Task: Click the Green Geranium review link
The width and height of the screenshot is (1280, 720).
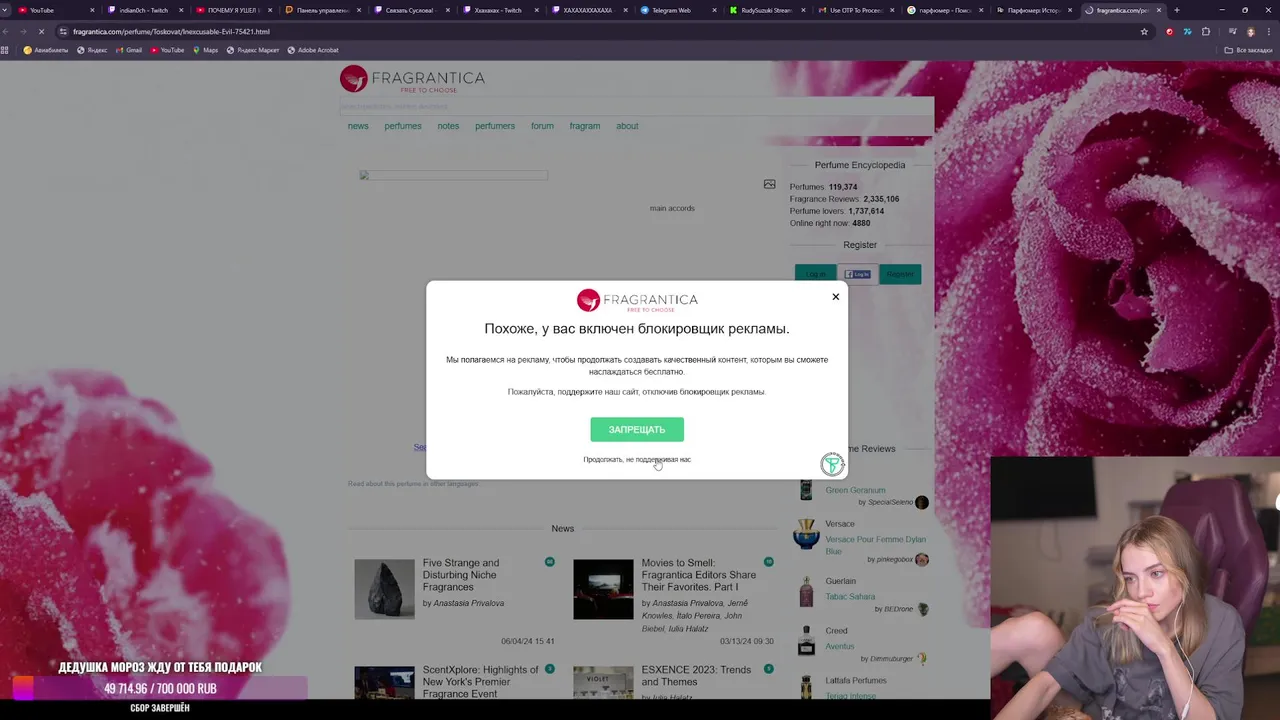Action: pyautogui.click(x=855, y=490)
